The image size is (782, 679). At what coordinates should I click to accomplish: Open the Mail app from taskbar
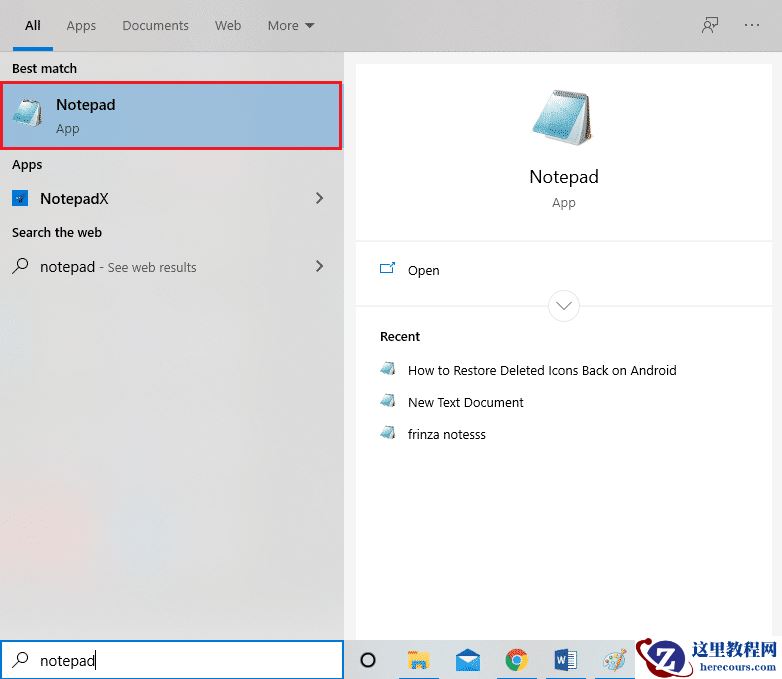(468, 660)
